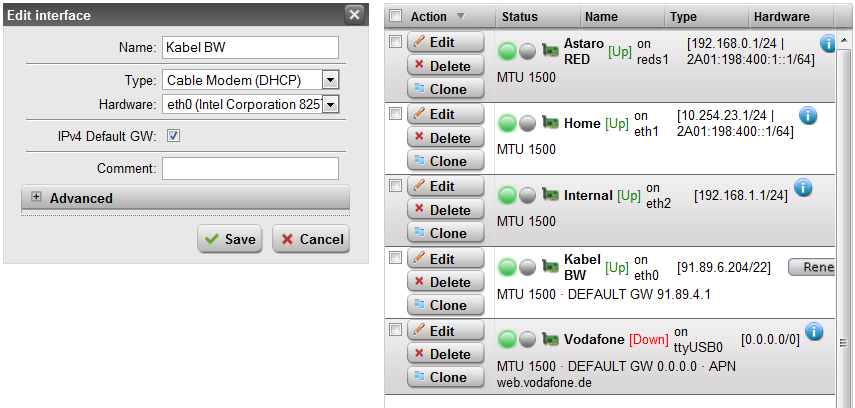Viewport: 855px width, 408px height.
Task: Click the network card icon beside Kabel BW
Action: click(550, 267)
